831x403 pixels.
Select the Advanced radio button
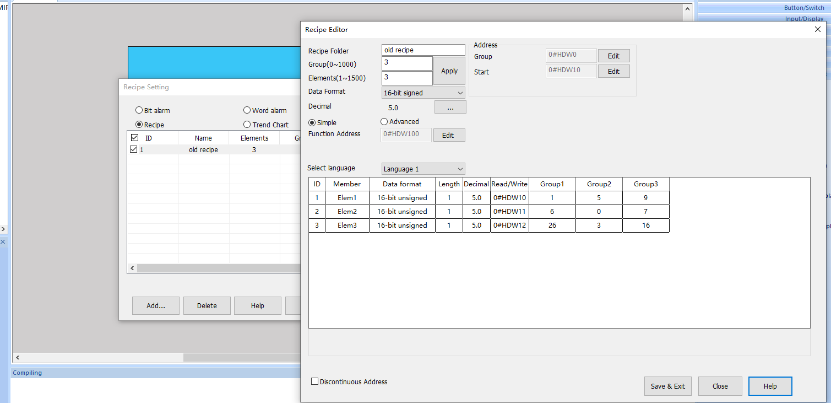point(384,121)
